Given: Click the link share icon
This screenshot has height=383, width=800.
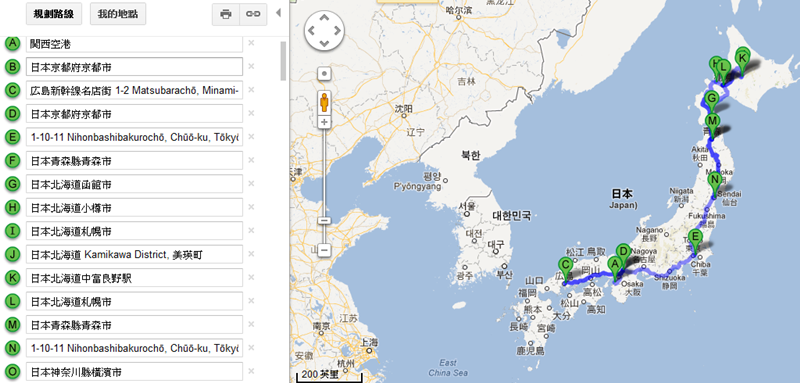Looking at the screenshot, I should [254, 14].
